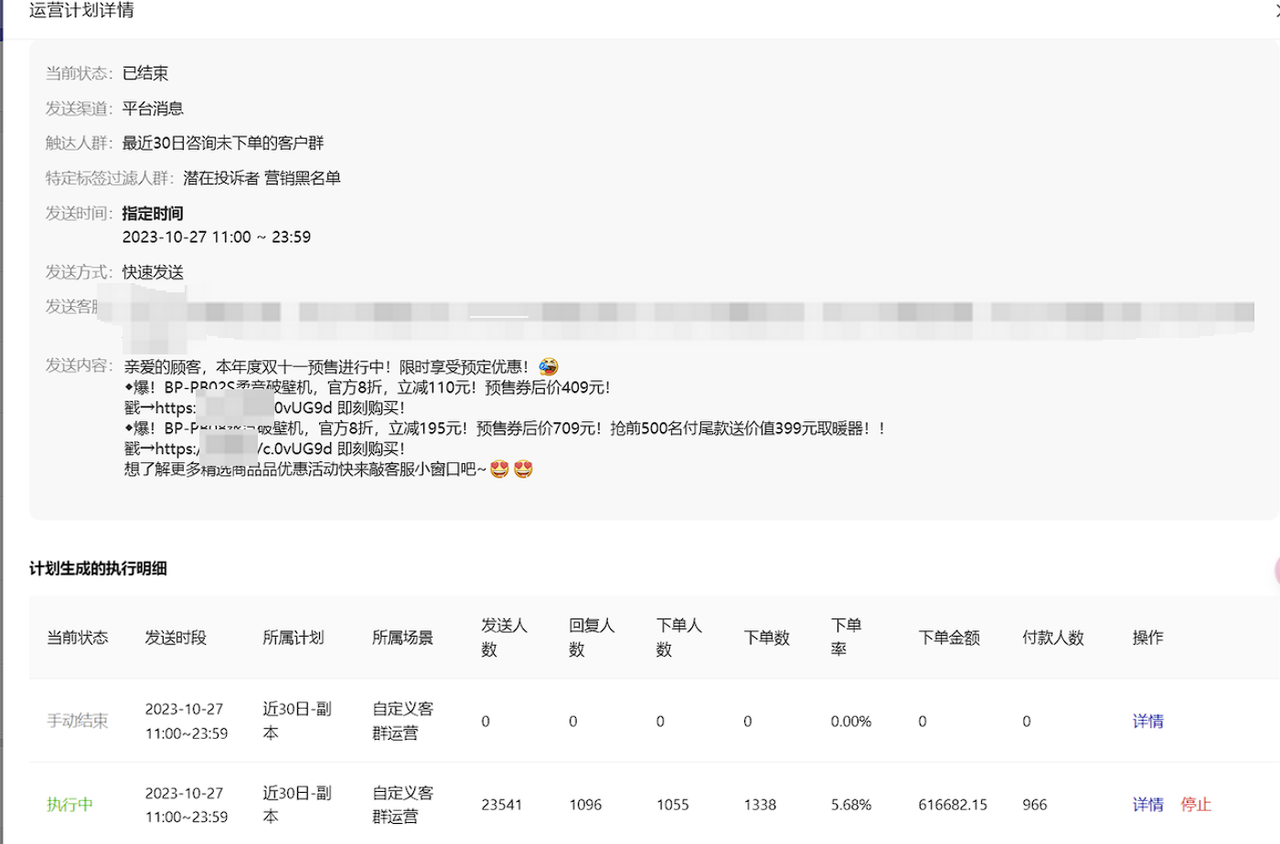Click the 发送方式 field label
1280x844 pixels.
[80, 272]
